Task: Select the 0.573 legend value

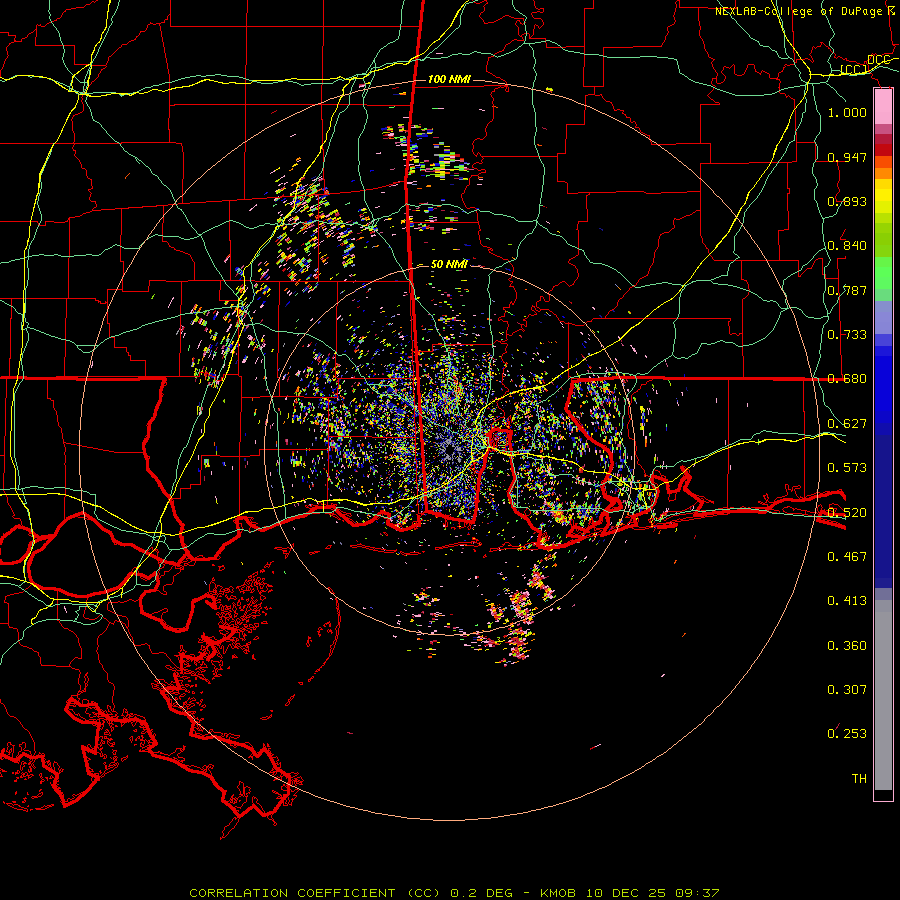Action: pyautogui.click(x=847, y=468)
